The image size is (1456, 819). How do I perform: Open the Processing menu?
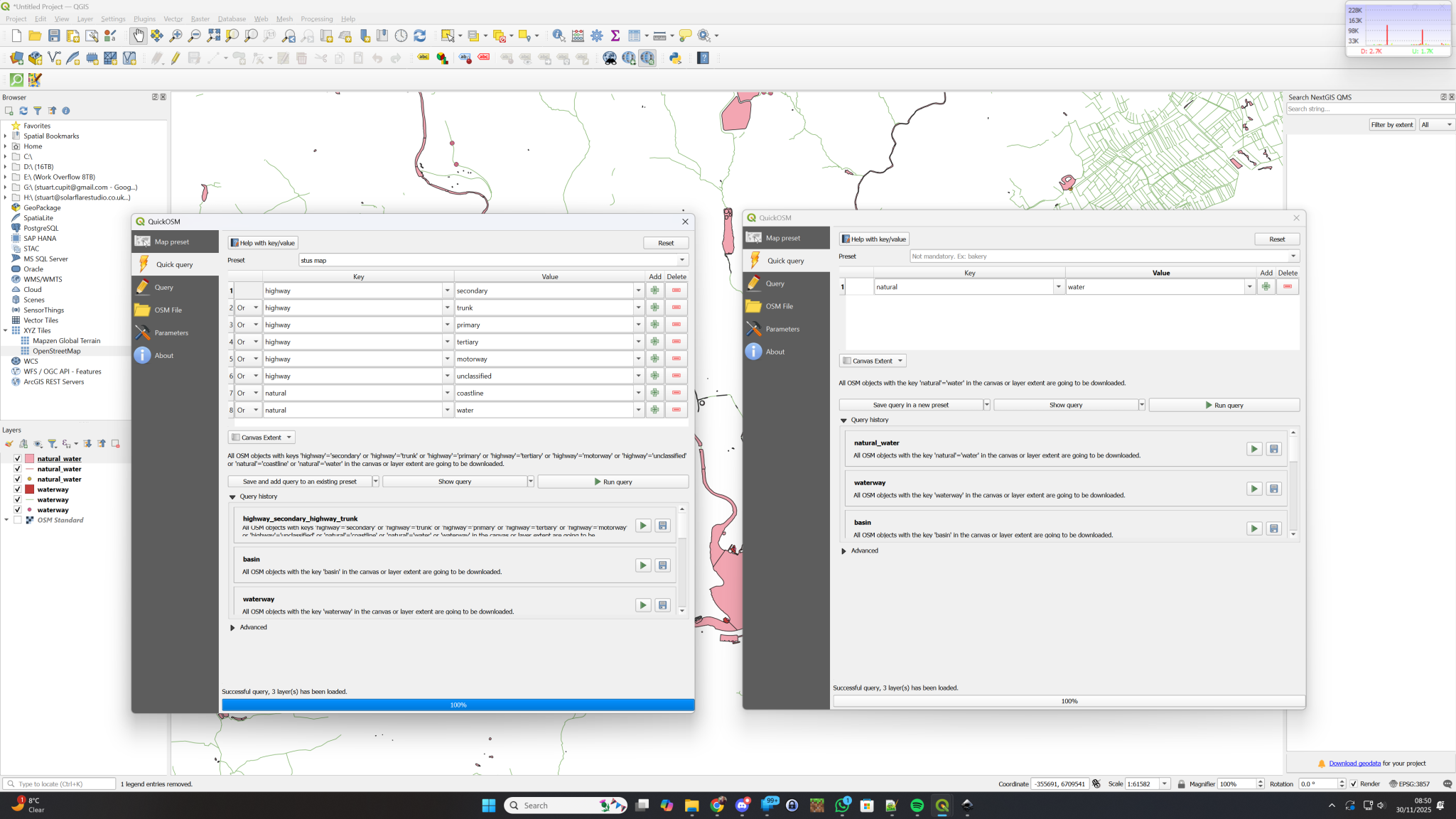(316, 18)
